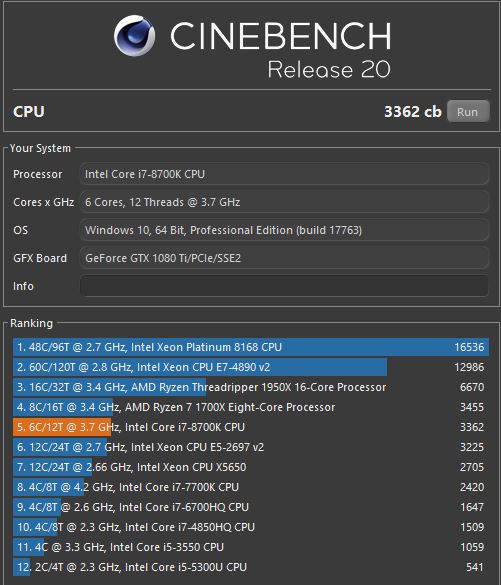Viewport: 501px width, 585px height.
Task: Select the Core i5-3550 ranking row
Action: 251,547
